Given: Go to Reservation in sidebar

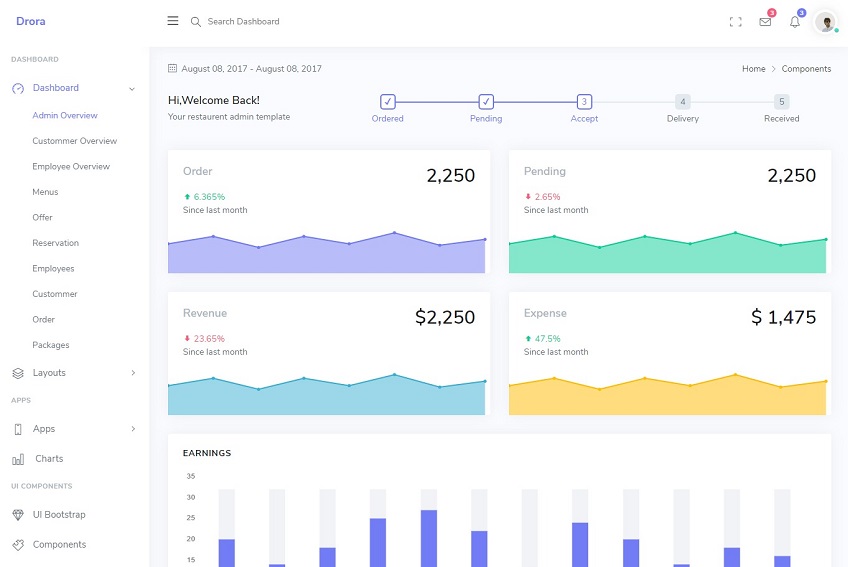Looking at the screenshot, I should [x=56, y=243].
